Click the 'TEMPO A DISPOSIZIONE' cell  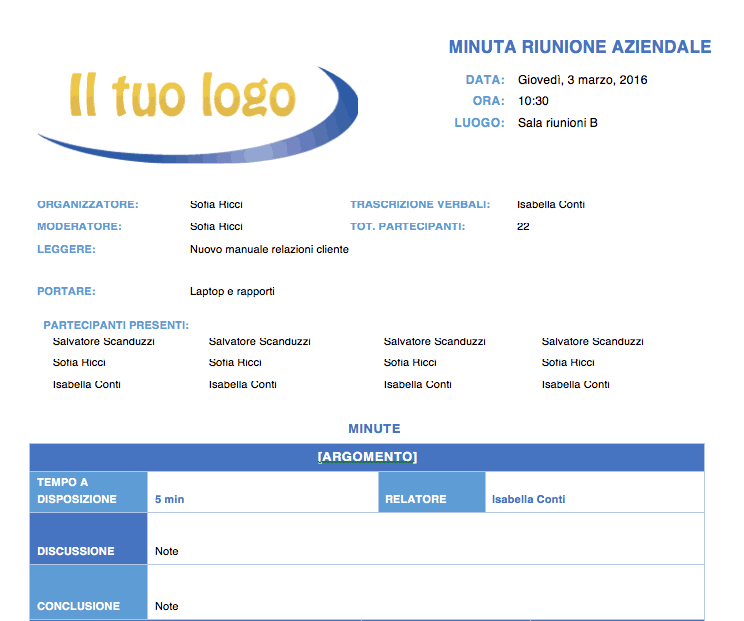pos(89,491)
